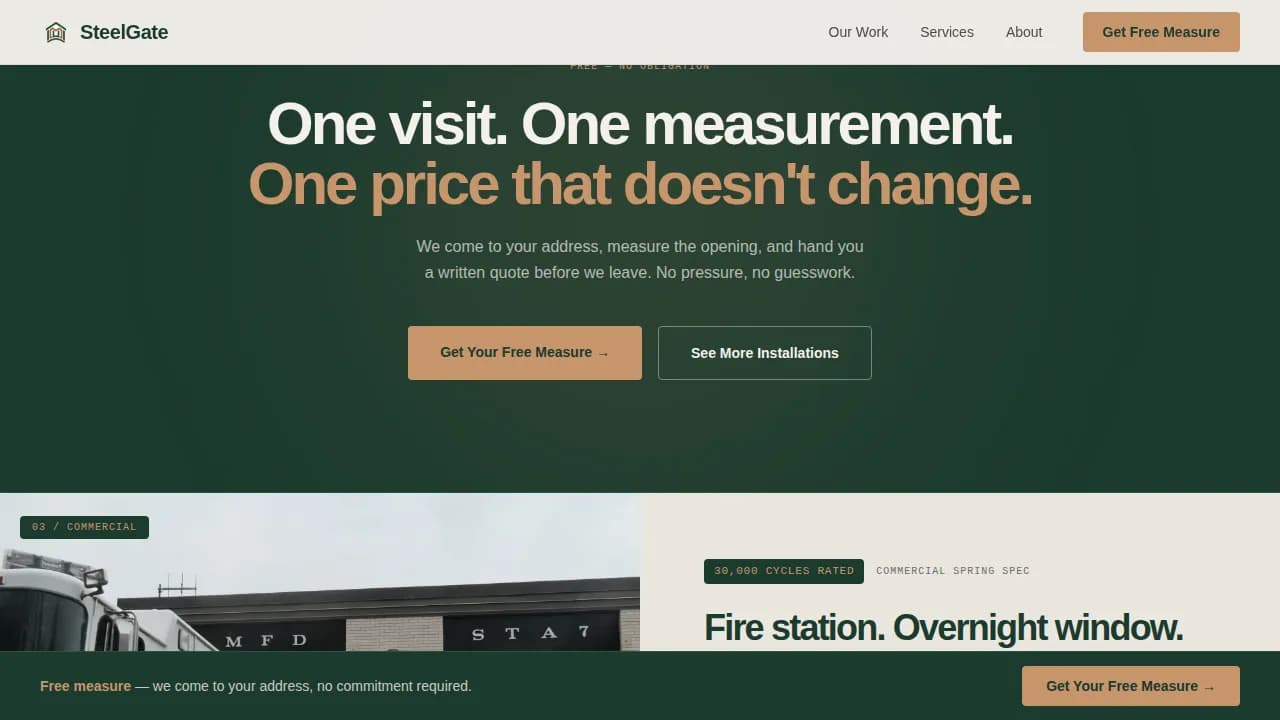1280x720 pixels.
Task: Click the SteelGate garage door logo icon
Action: [56, 31]
